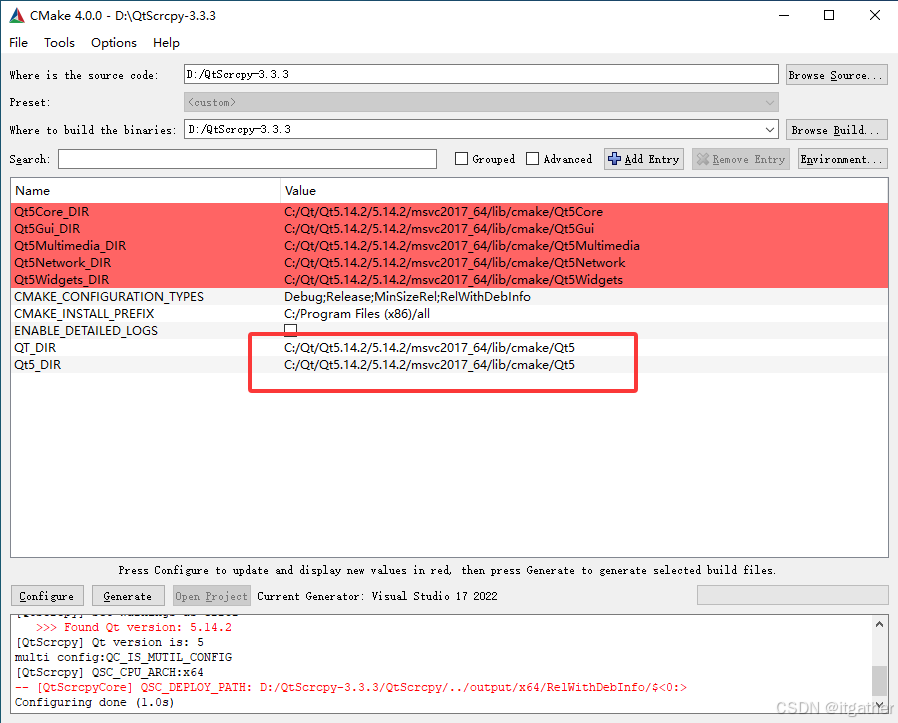Click output log scrollbar down arrow
This screenshot has height=723, width=898.
tap(879, 705)
